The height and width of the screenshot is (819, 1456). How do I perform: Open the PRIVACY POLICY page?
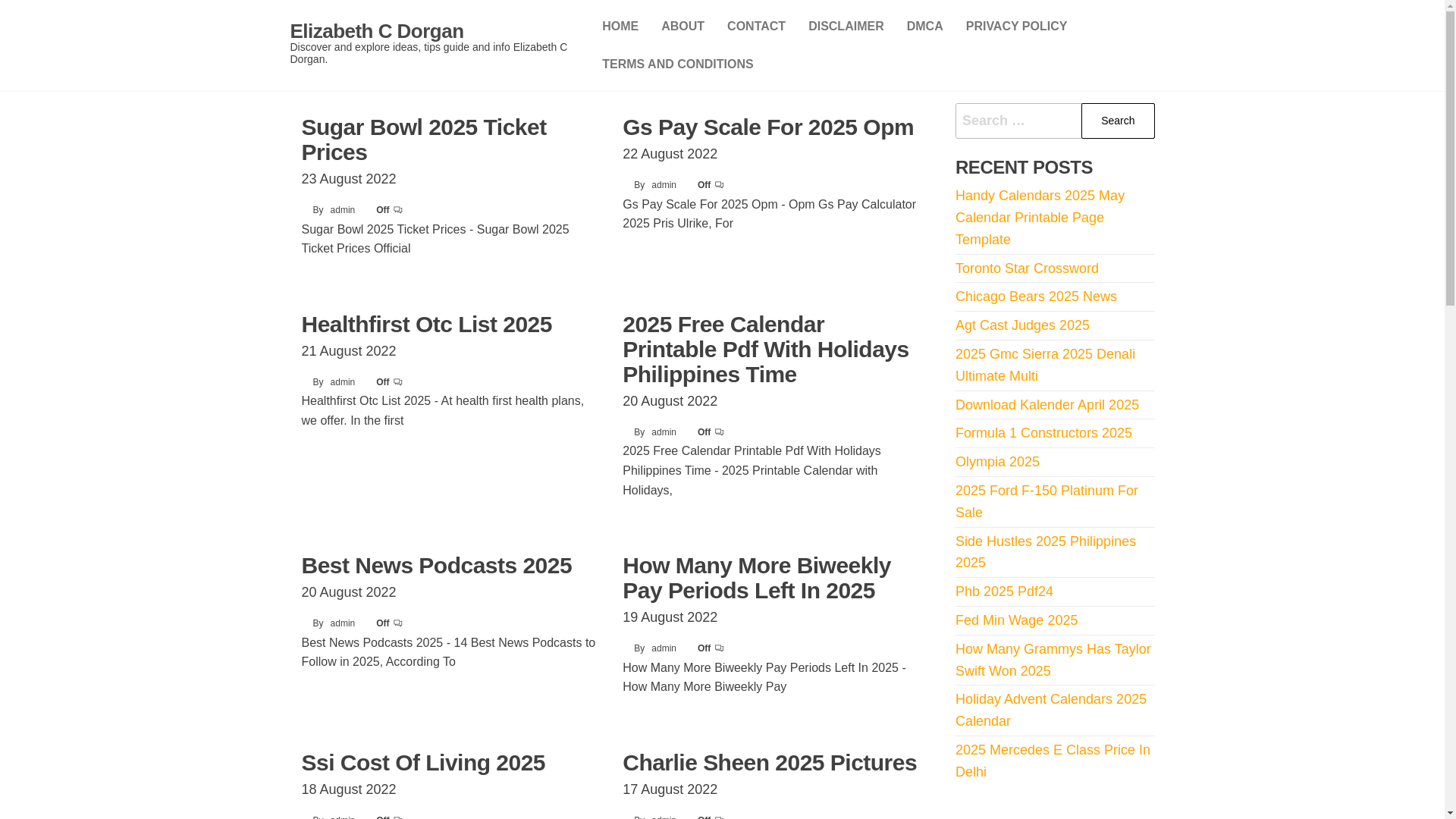click(x=1016, y=27)
